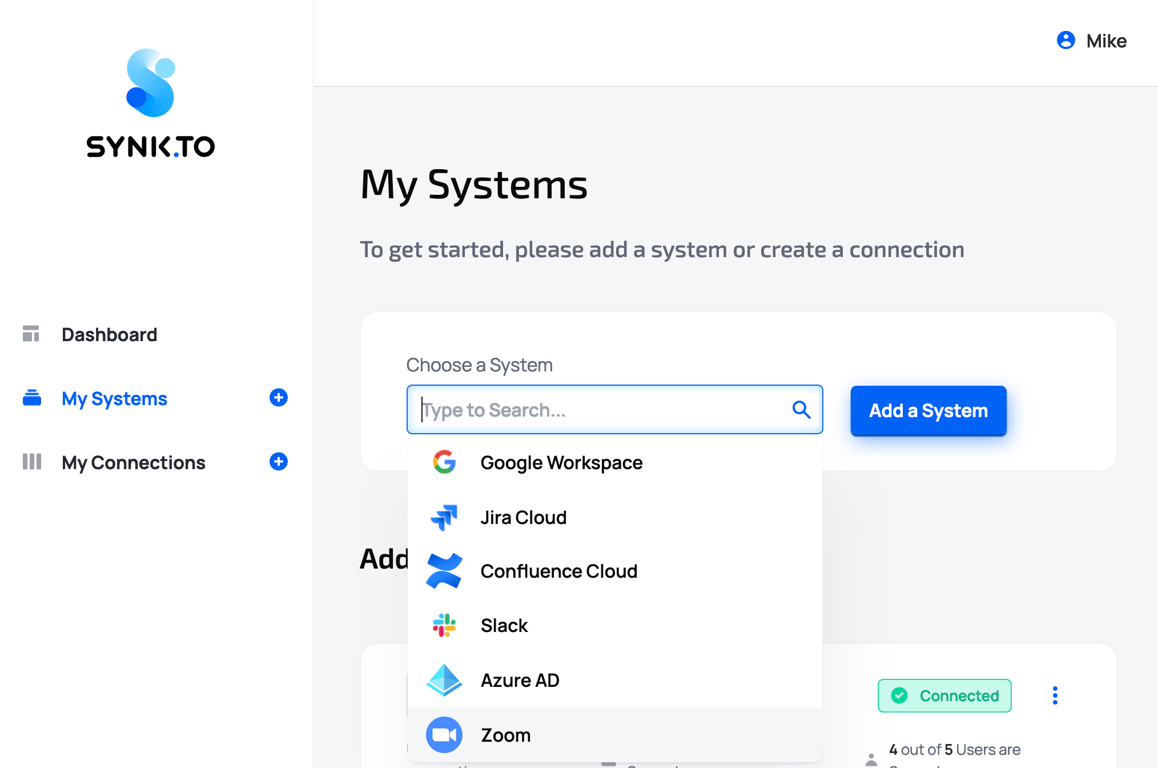1158x768 pixels.
Task: Select Jira Cloud from the list
Action: point(614,517)
